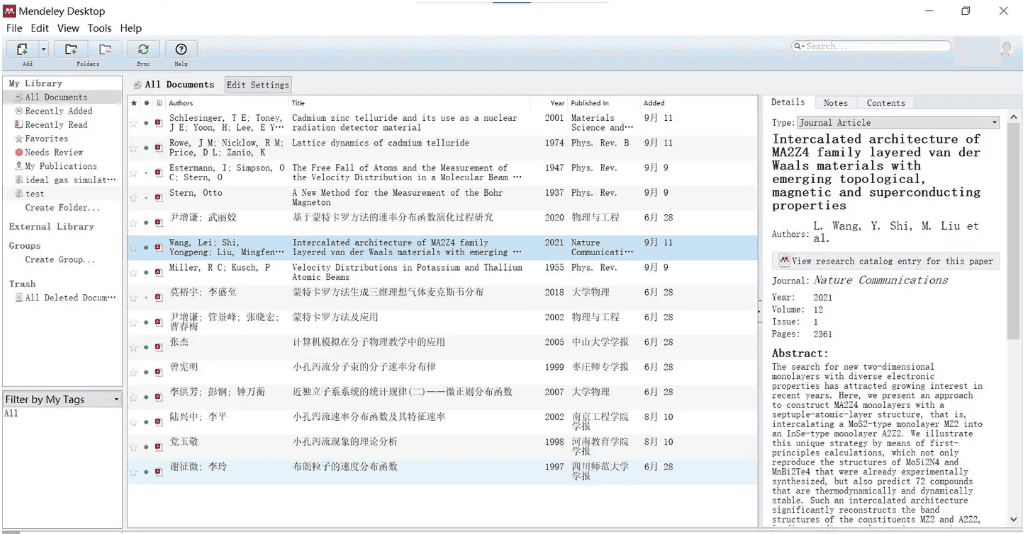This screenshot has height=534, width=1024.
Task: Toggle read dot for Miller, R C paper
Action: point(146,273)
